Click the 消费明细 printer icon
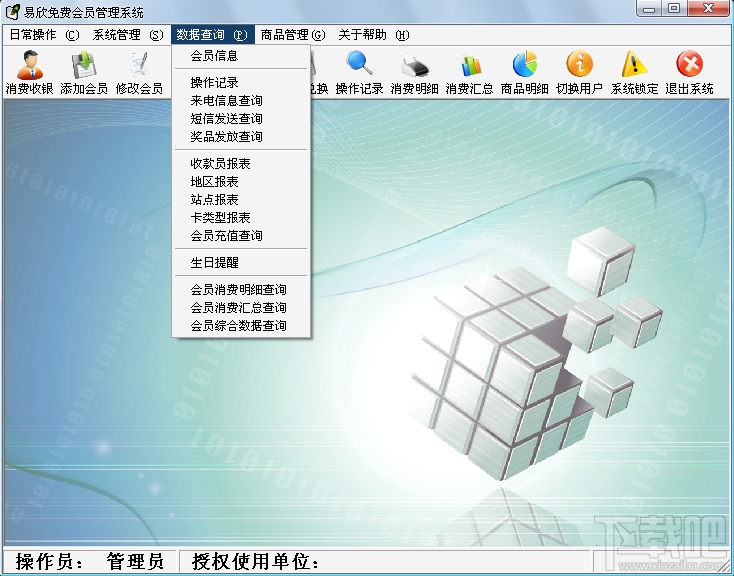Image resolution: width=734 pixels, height=576 pixels. 415,72
